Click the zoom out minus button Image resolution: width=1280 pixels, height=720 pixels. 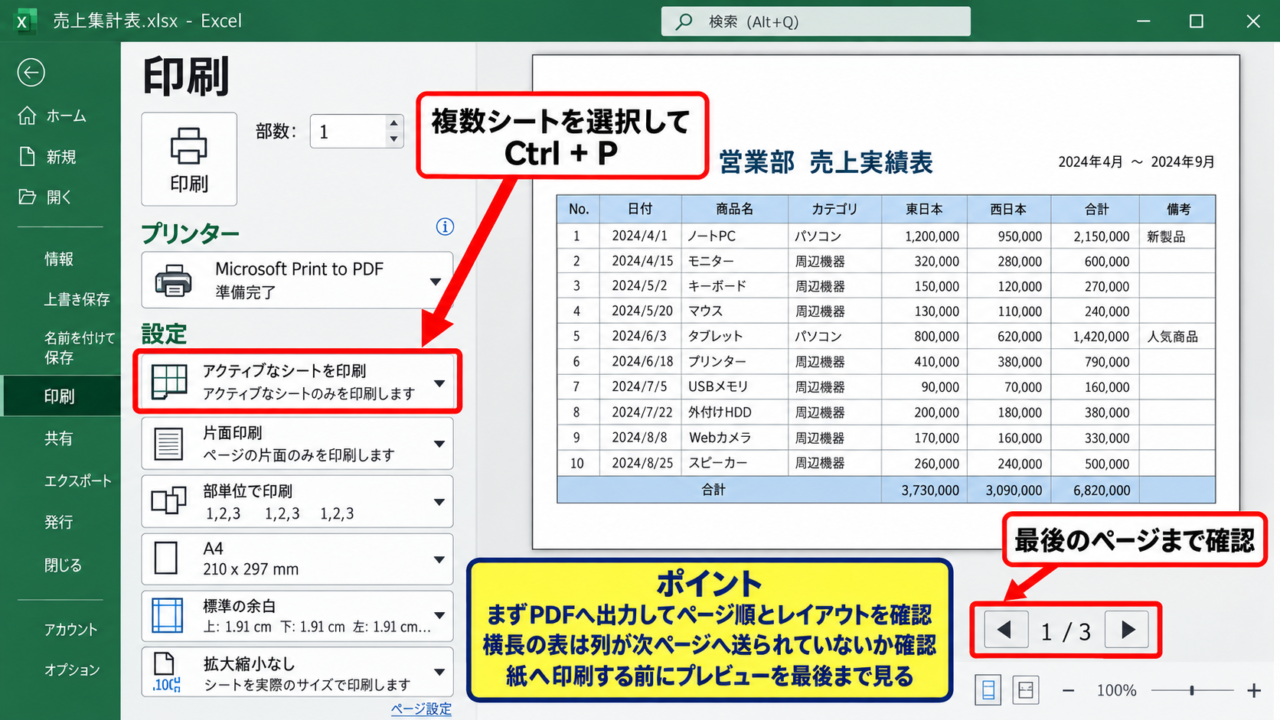[x=1068, y=690]
